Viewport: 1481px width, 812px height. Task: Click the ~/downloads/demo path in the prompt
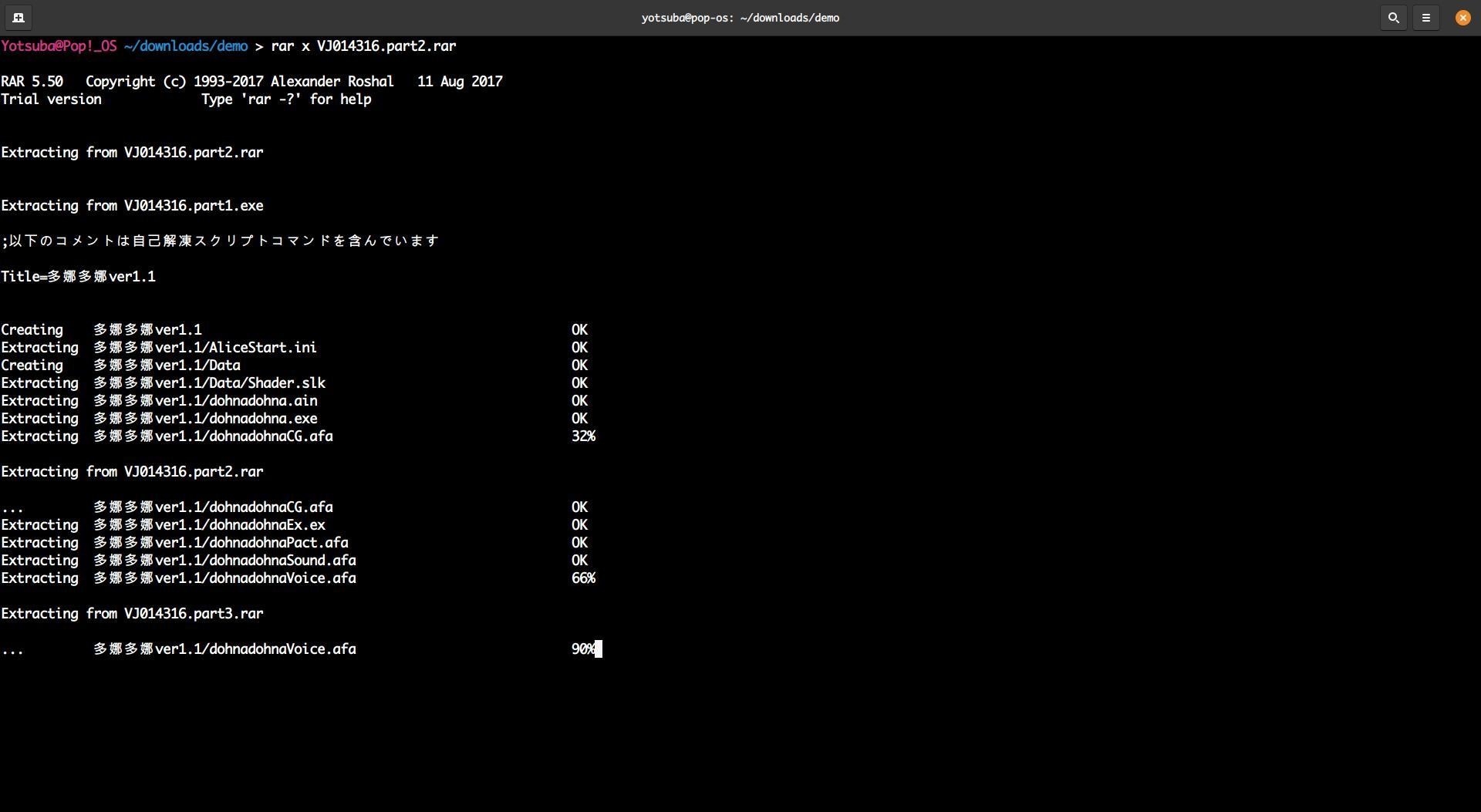tap(185, 46)
